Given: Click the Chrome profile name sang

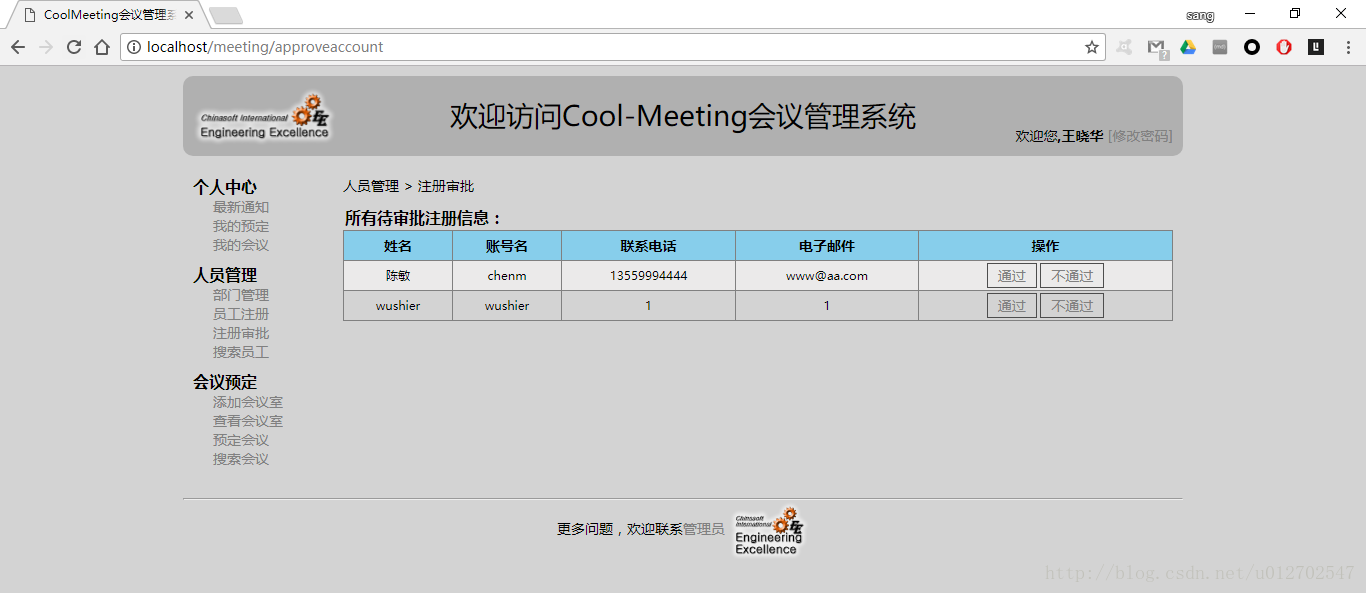Looking at the screenshot, I should click(1200, 15).
